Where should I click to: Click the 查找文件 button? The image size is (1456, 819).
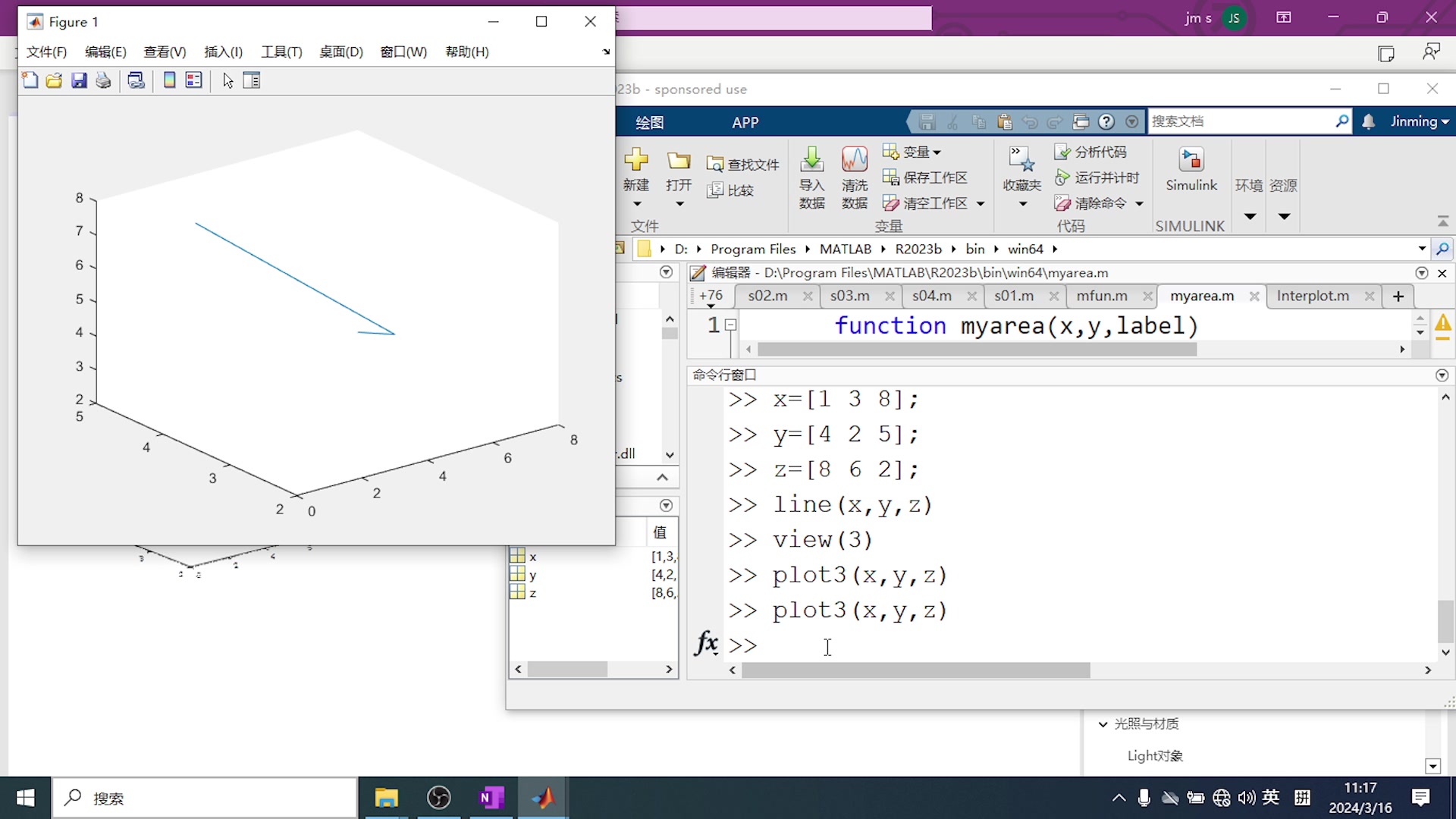[x=743, y=165]
